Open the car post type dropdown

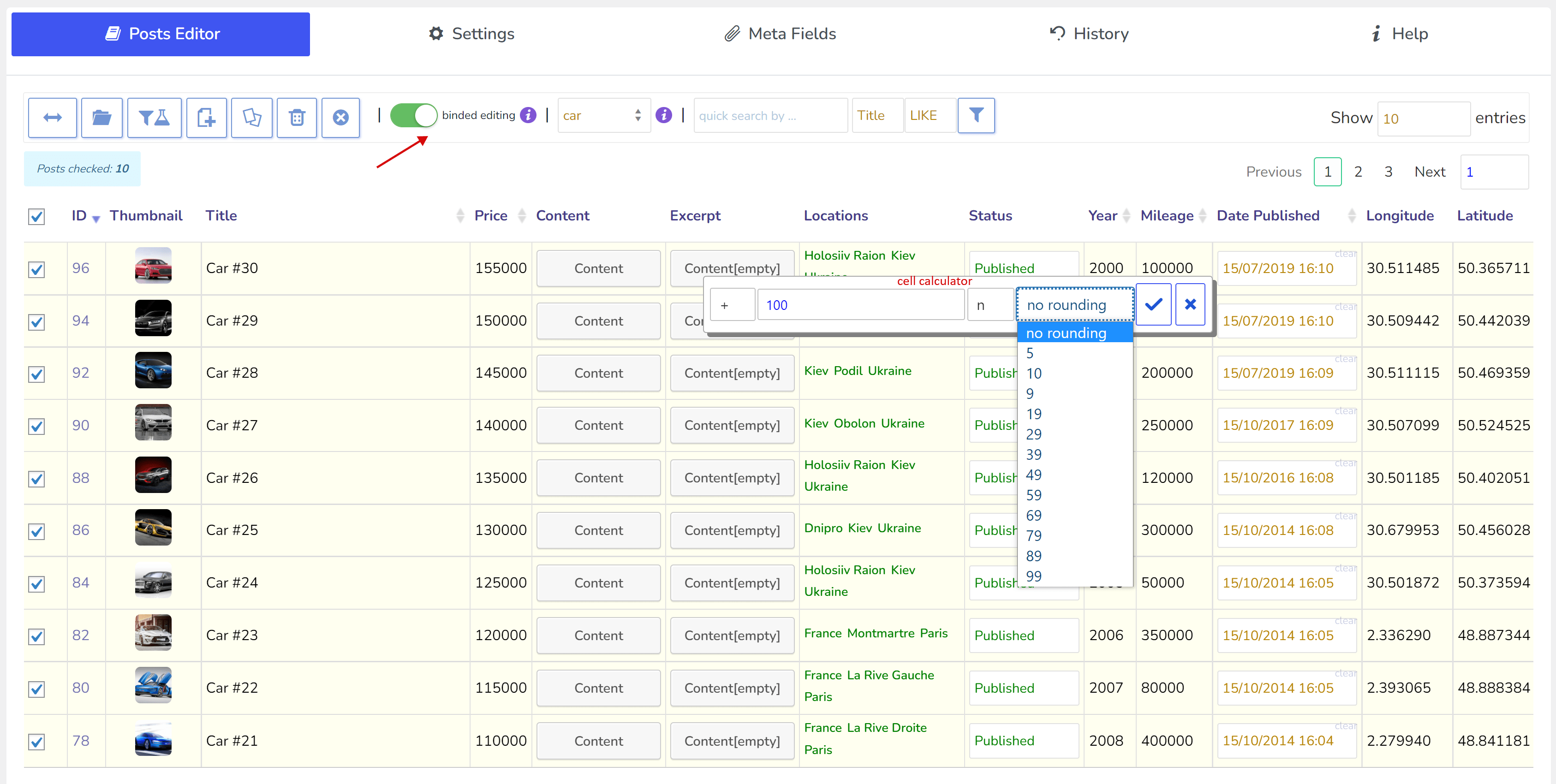coord(603,115)
